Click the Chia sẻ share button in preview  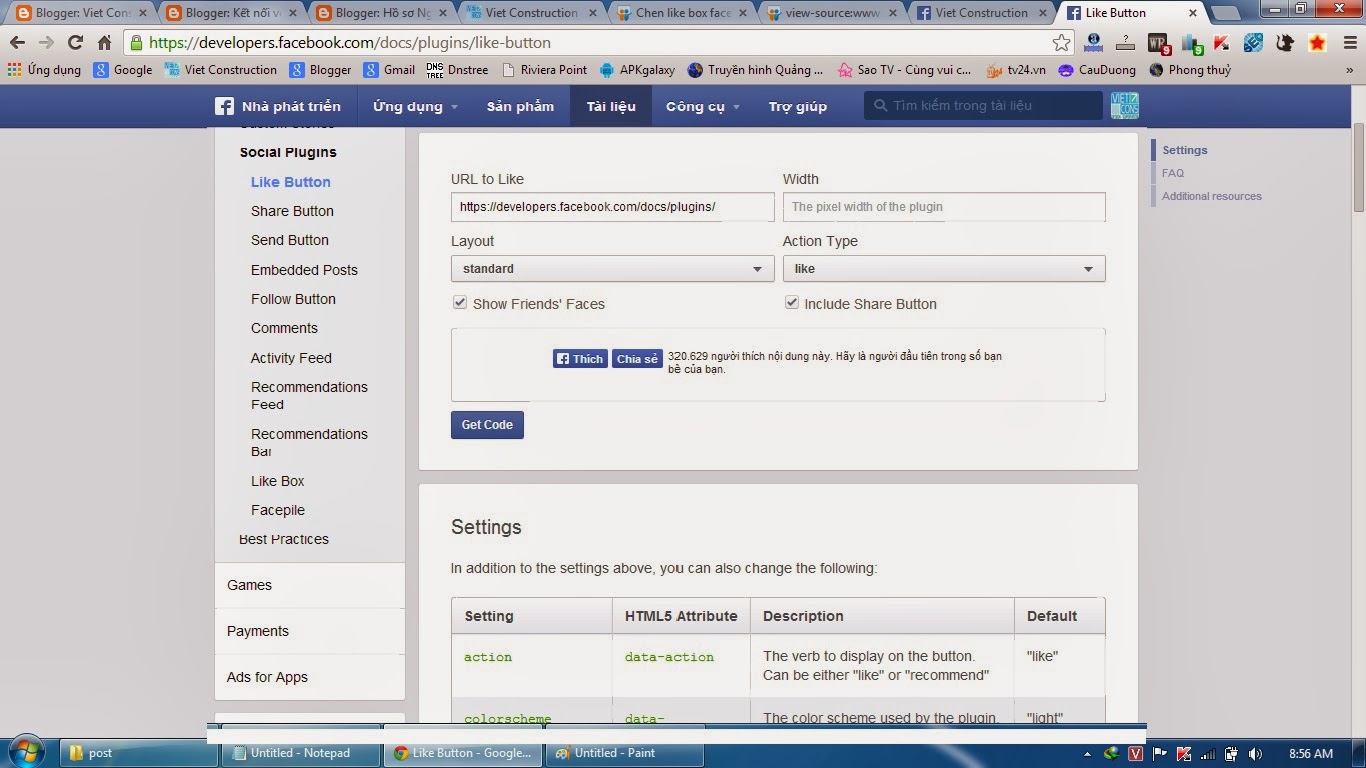[x=637, y=359]
